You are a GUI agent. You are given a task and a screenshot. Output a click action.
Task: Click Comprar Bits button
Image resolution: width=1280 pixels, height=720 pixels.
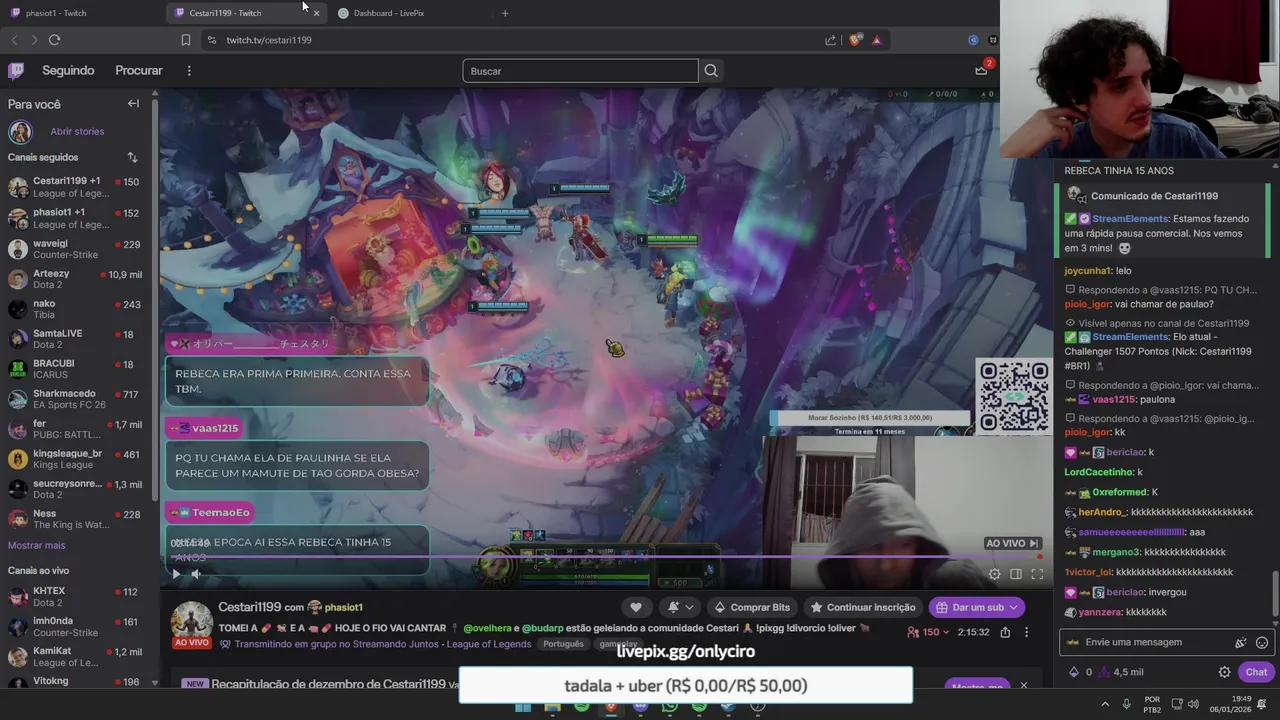point(751,607)
